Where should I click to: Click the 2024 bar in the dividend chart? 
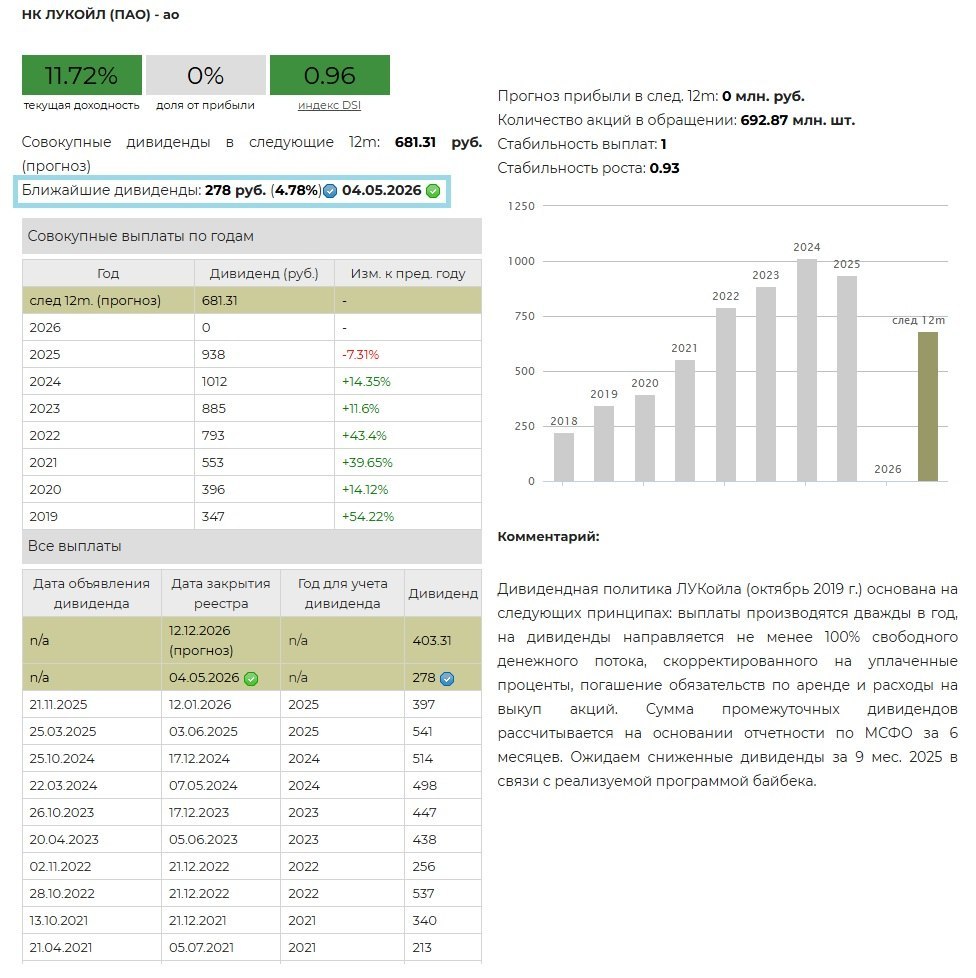tap(806, 370)
